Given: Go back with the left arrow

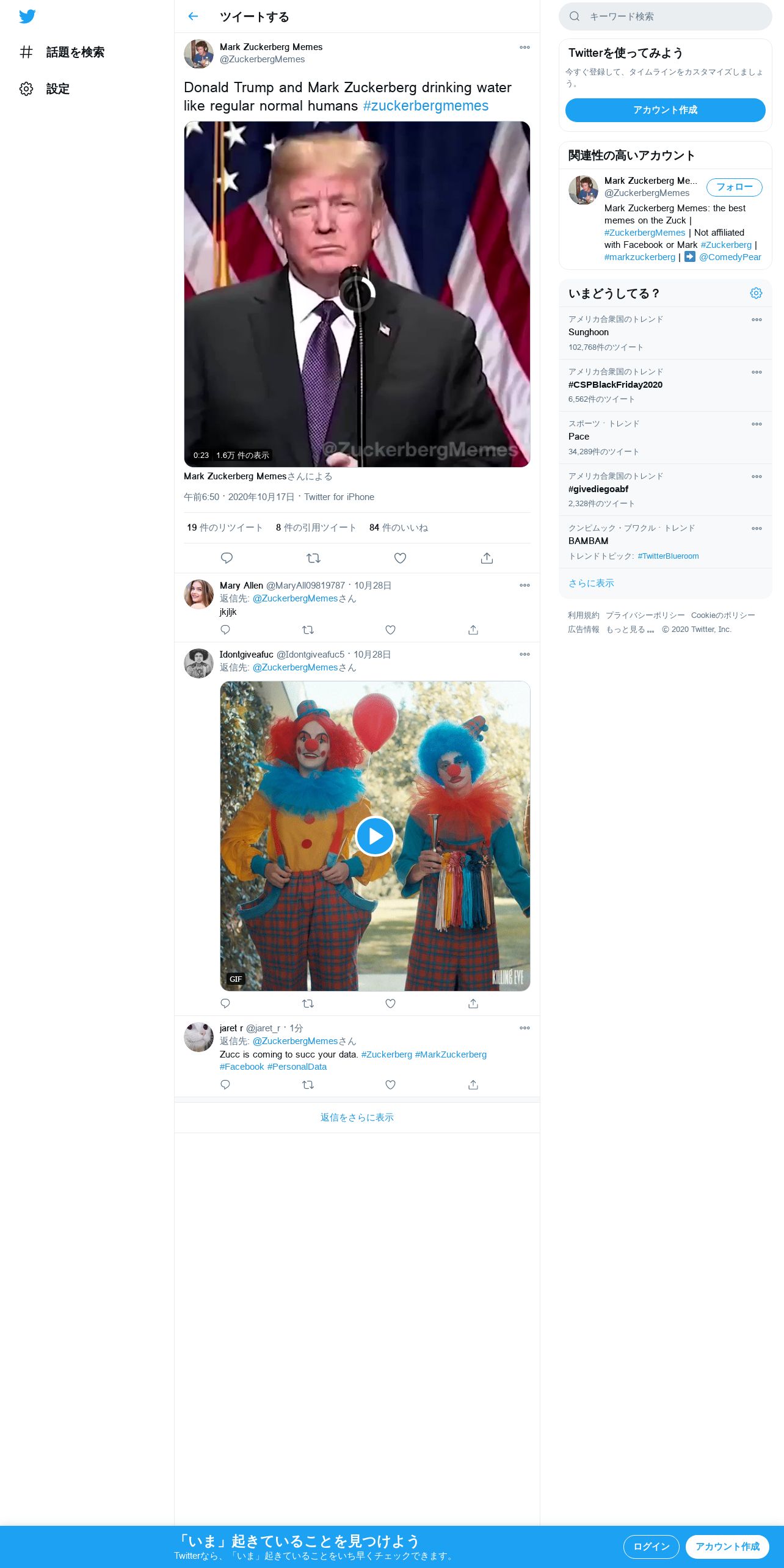Looking at the screenshot, I should coord(193,16).
